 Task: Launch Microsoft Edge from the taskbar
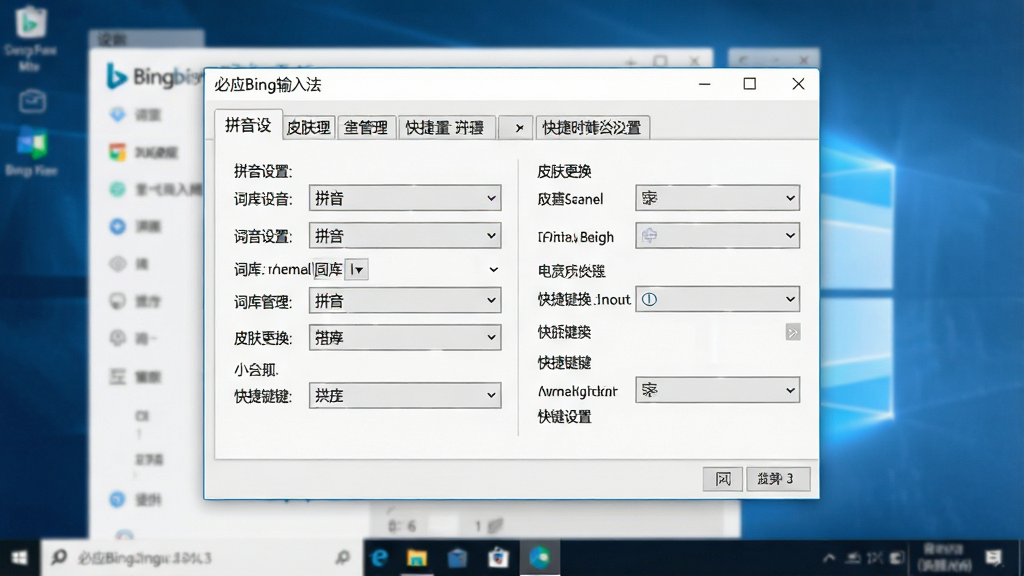[x=379, y=558]
